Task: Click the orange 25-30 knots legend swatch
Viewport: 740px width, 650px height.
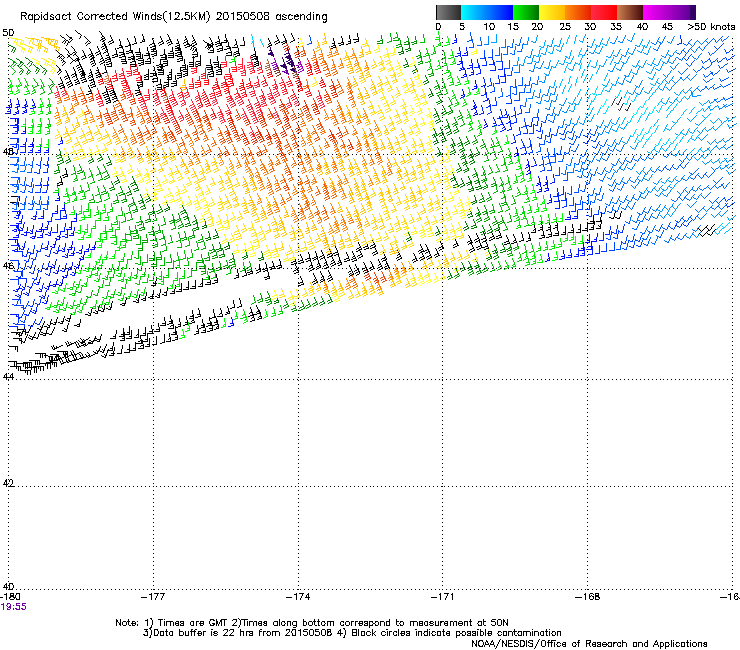Action: pos(578,12)
